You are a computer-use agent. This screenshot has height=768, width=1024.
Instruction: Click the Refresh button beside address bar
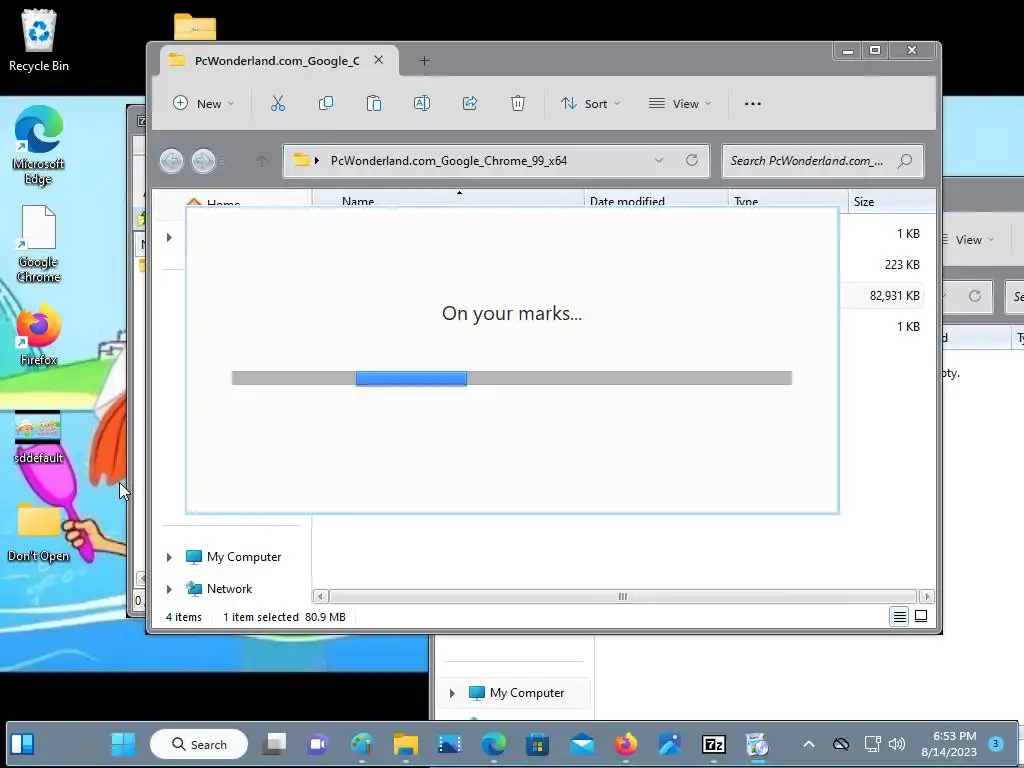coord(692,160)
